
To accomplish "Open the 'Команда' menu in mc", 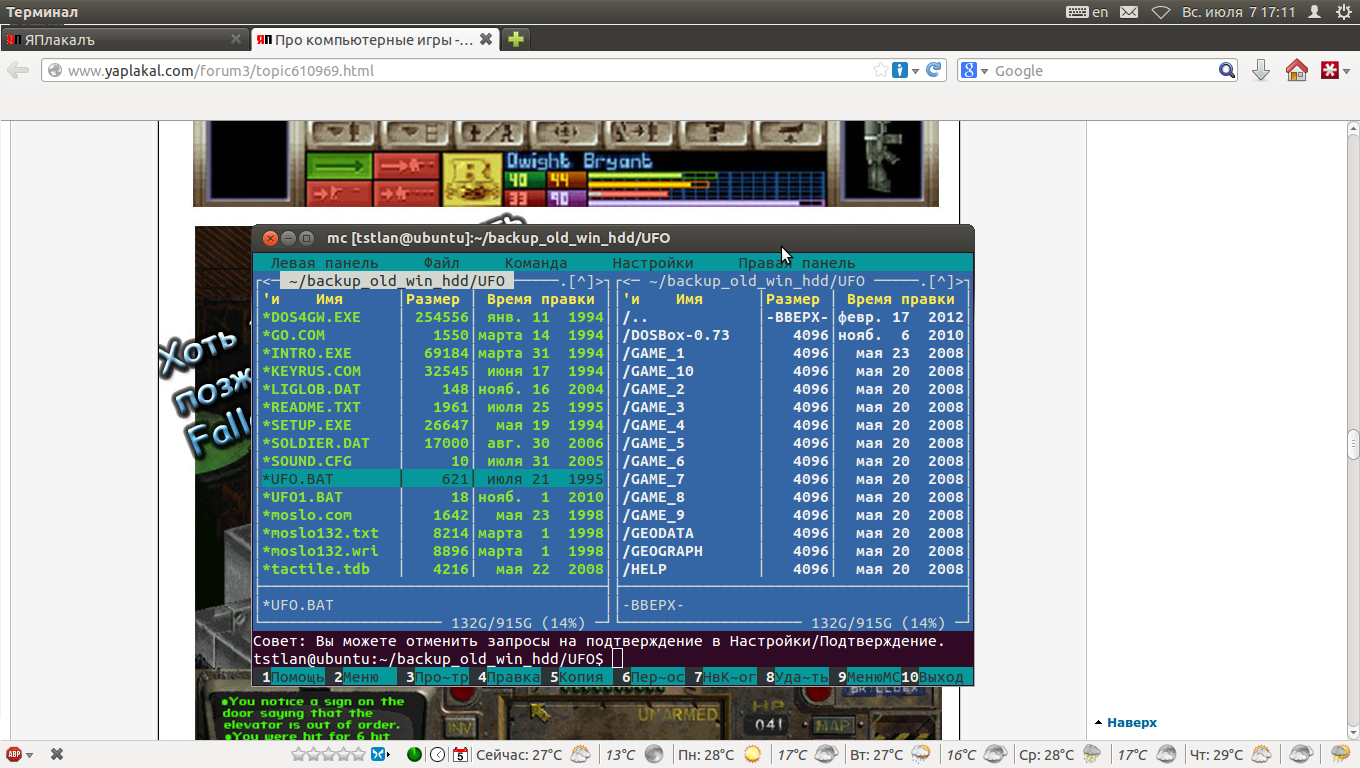I will click(536, 263).
